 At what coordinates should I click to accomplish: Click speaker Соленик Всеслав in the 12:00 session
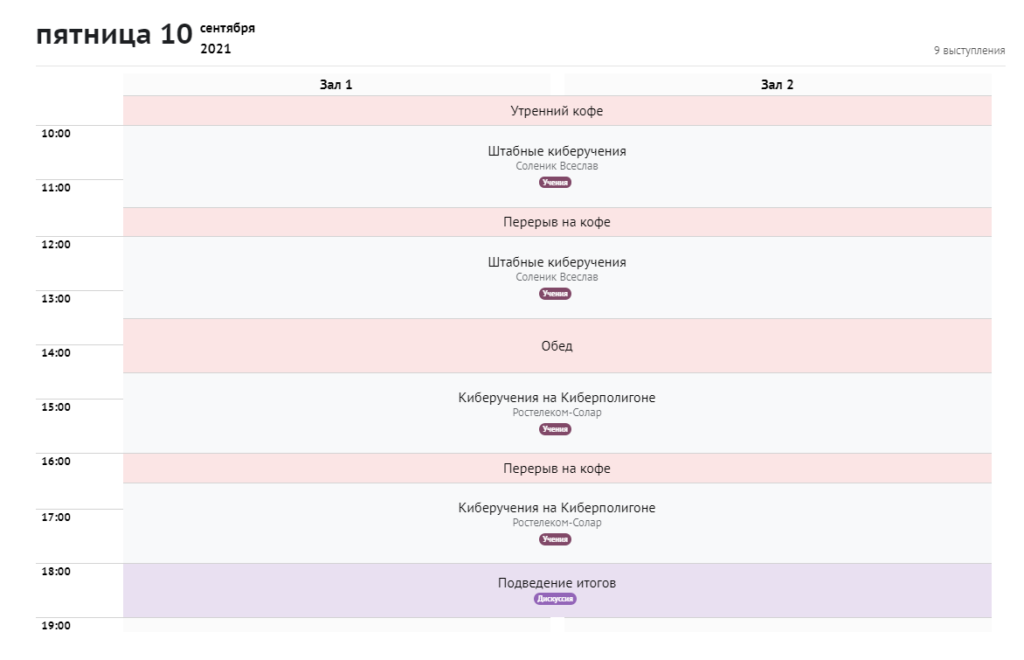click(556, 277)
